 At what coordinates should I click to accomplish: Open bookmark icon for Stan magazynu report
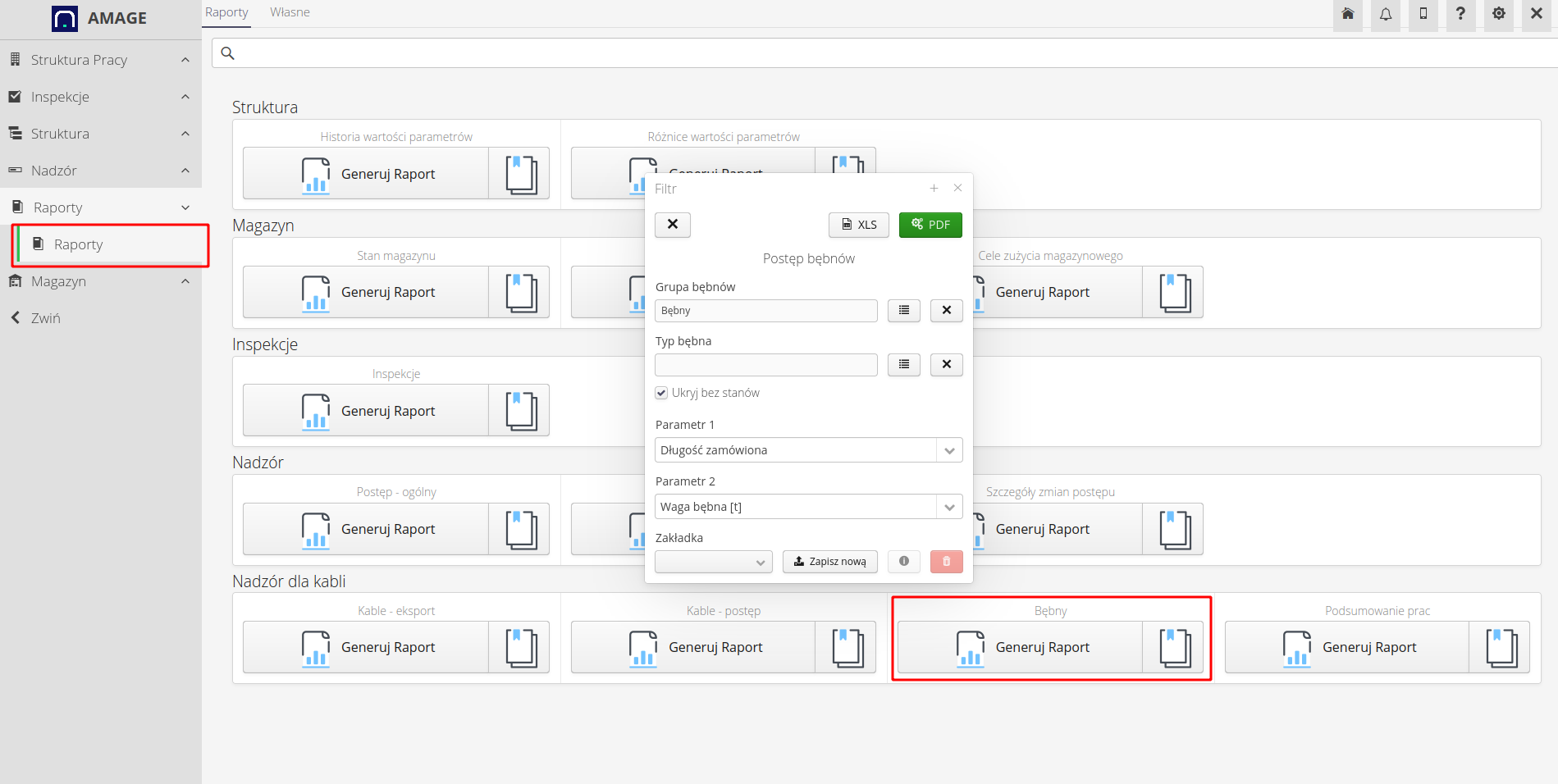pos(520,292)
